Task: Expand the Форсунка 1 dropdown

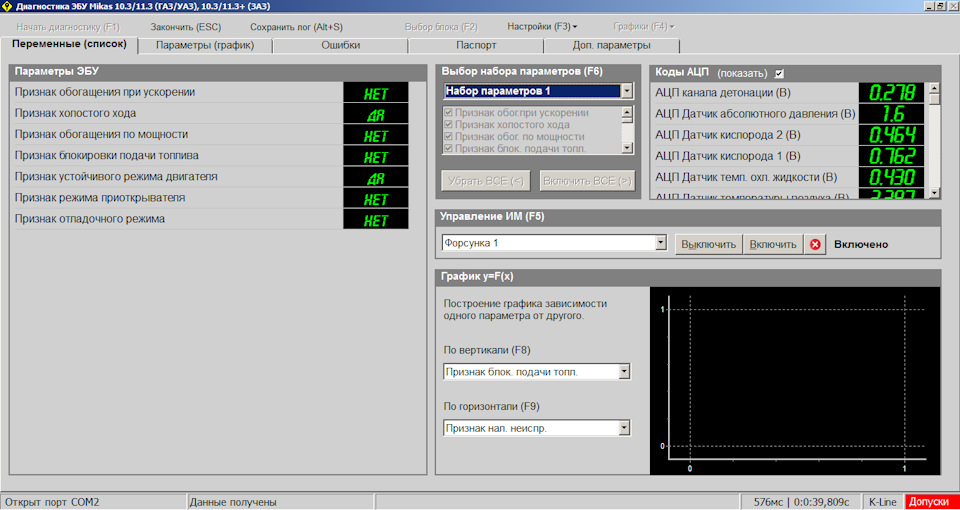Action: tap(660, 243)
